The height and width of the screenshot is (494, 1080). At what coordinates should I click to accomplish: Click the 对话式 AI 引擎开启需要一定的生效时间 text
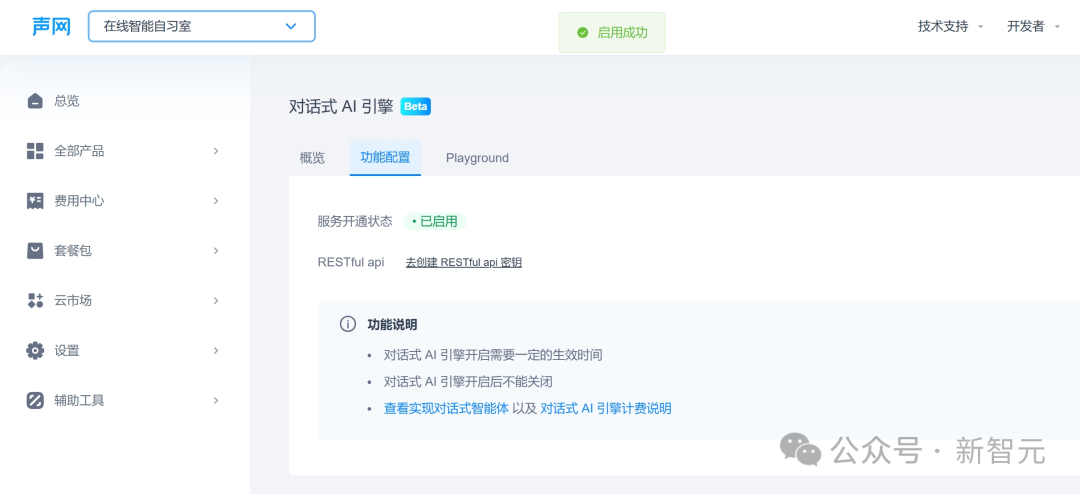pyautogui.click(x=493, y=356)
